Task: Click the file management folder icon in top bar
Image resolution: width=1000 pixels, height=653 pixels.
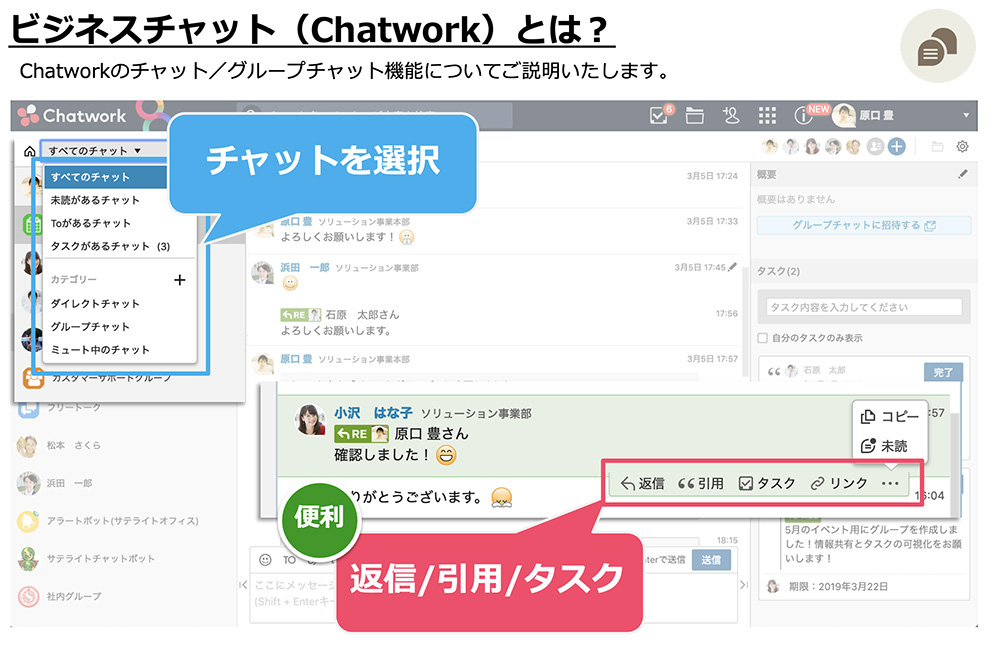Action: [x=694, y=116]
